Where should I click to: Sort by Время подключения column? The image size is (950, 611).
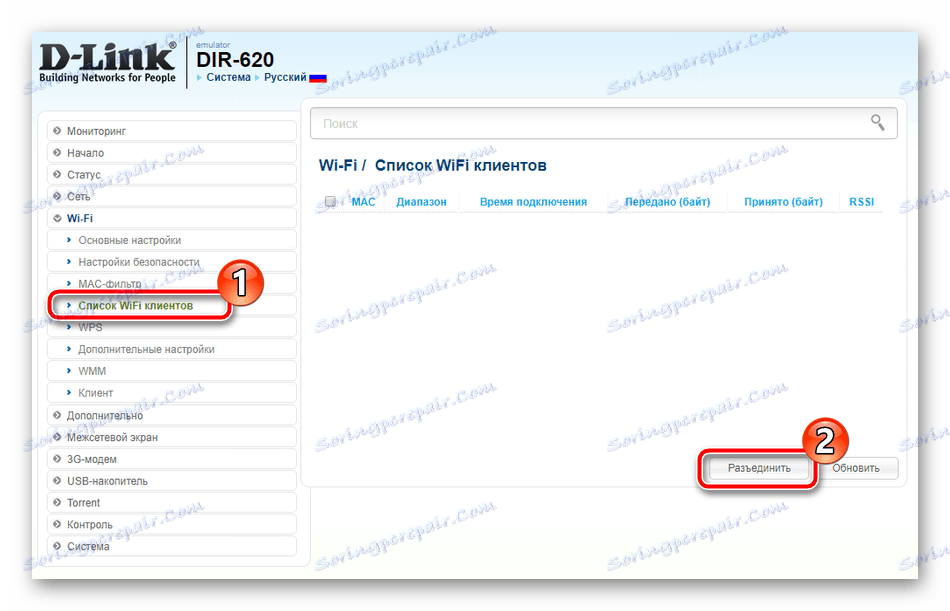click(x=533, y=202)
